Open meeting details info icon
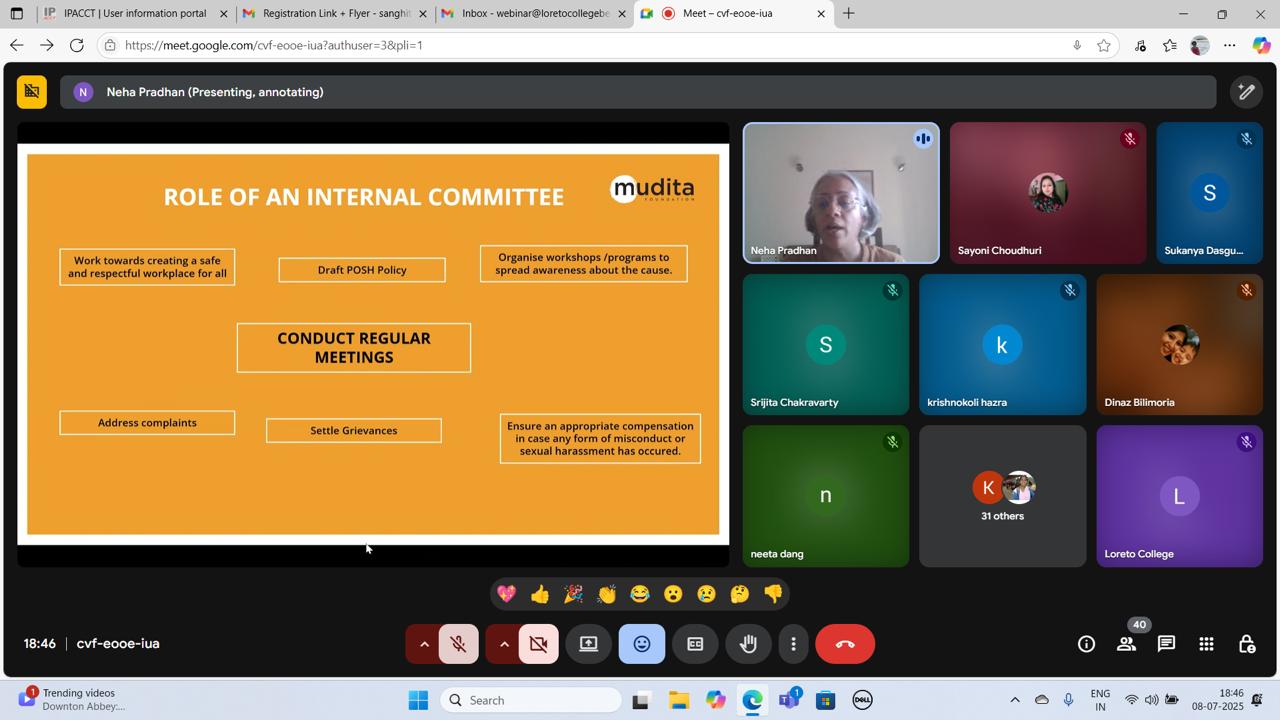Viewport: 1280px width, 720px height. (x=1086, y=644)
